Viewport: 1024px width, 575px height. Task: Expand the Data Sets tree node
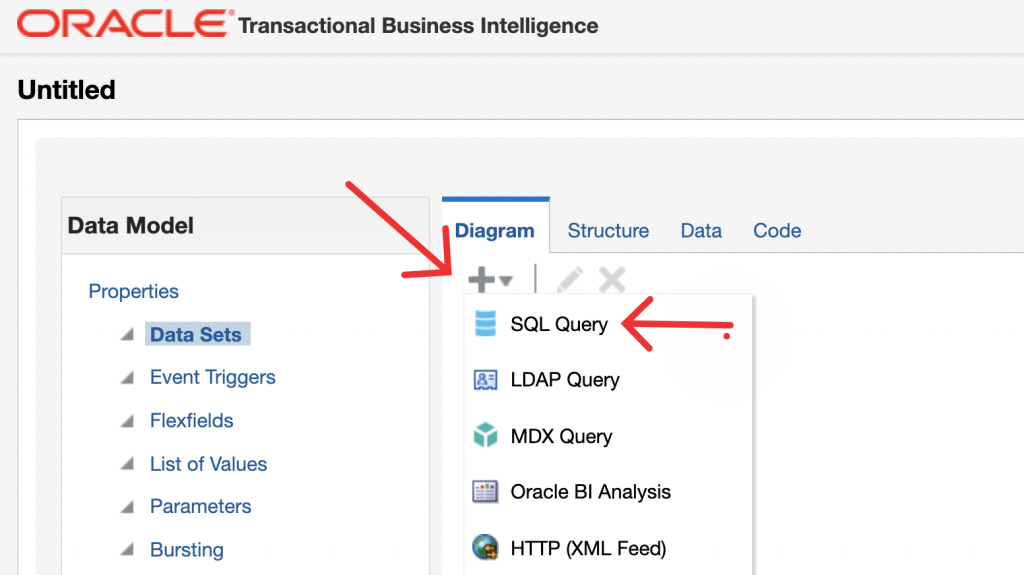pyautogui.click(x=127, y=335)
